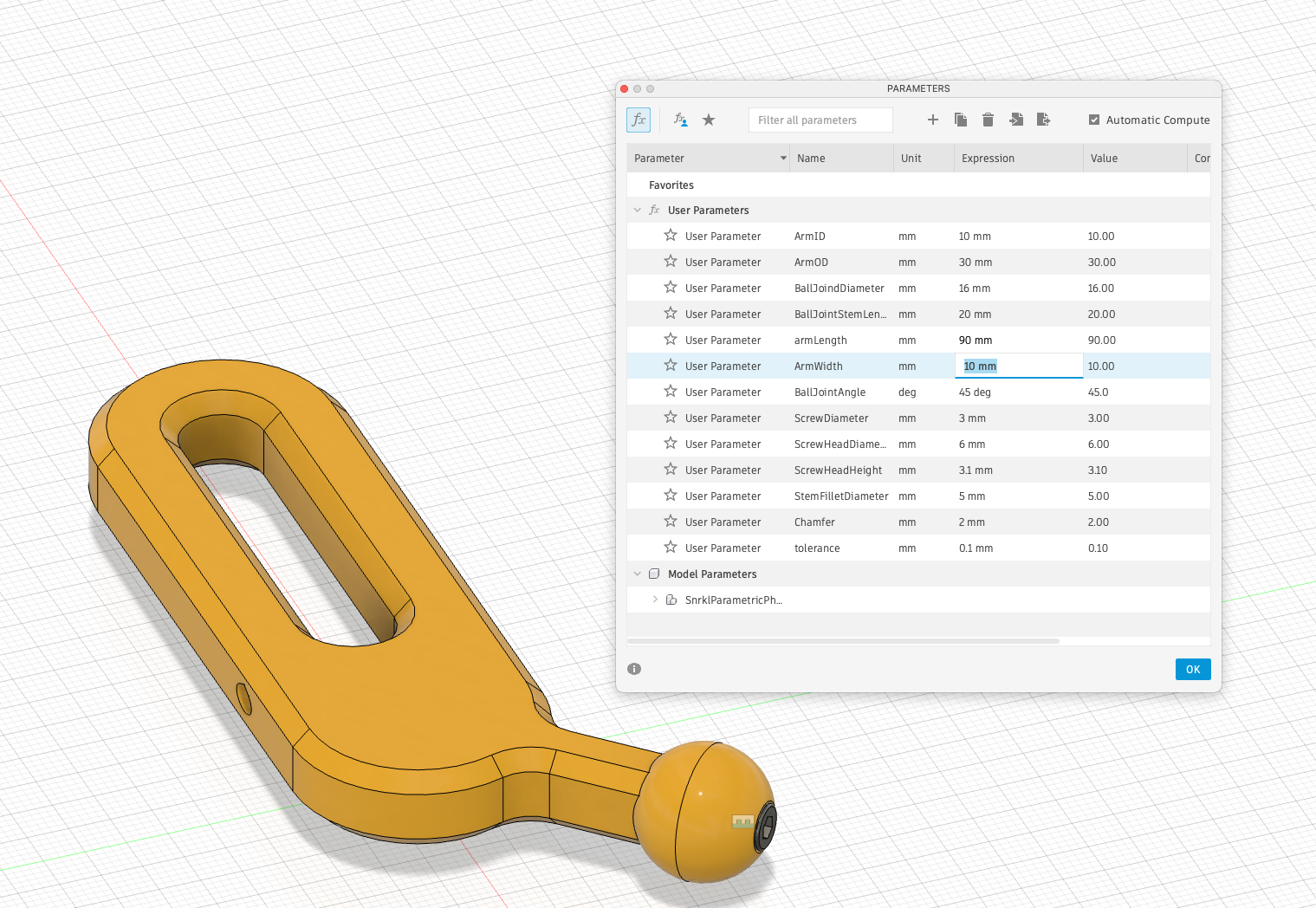Viewport: 1316px width, 908px height.
Task: Click the Model Parameters group icon
Action: pos(654,574)
